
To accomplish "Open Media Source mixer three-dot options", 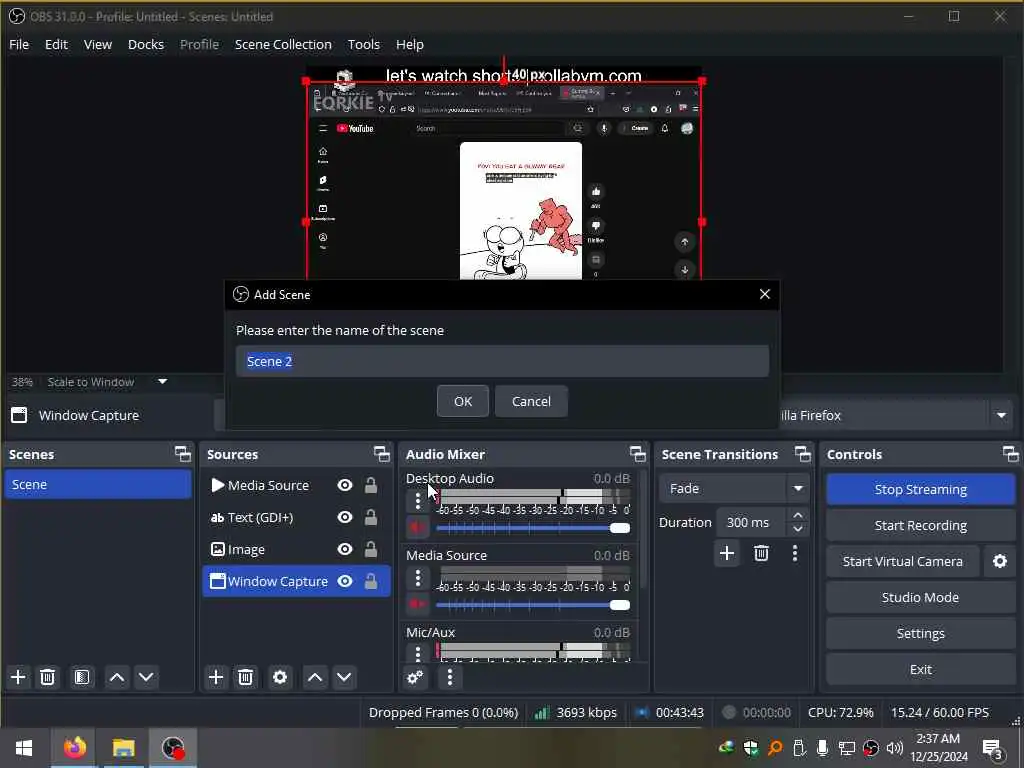I will 418,578.
